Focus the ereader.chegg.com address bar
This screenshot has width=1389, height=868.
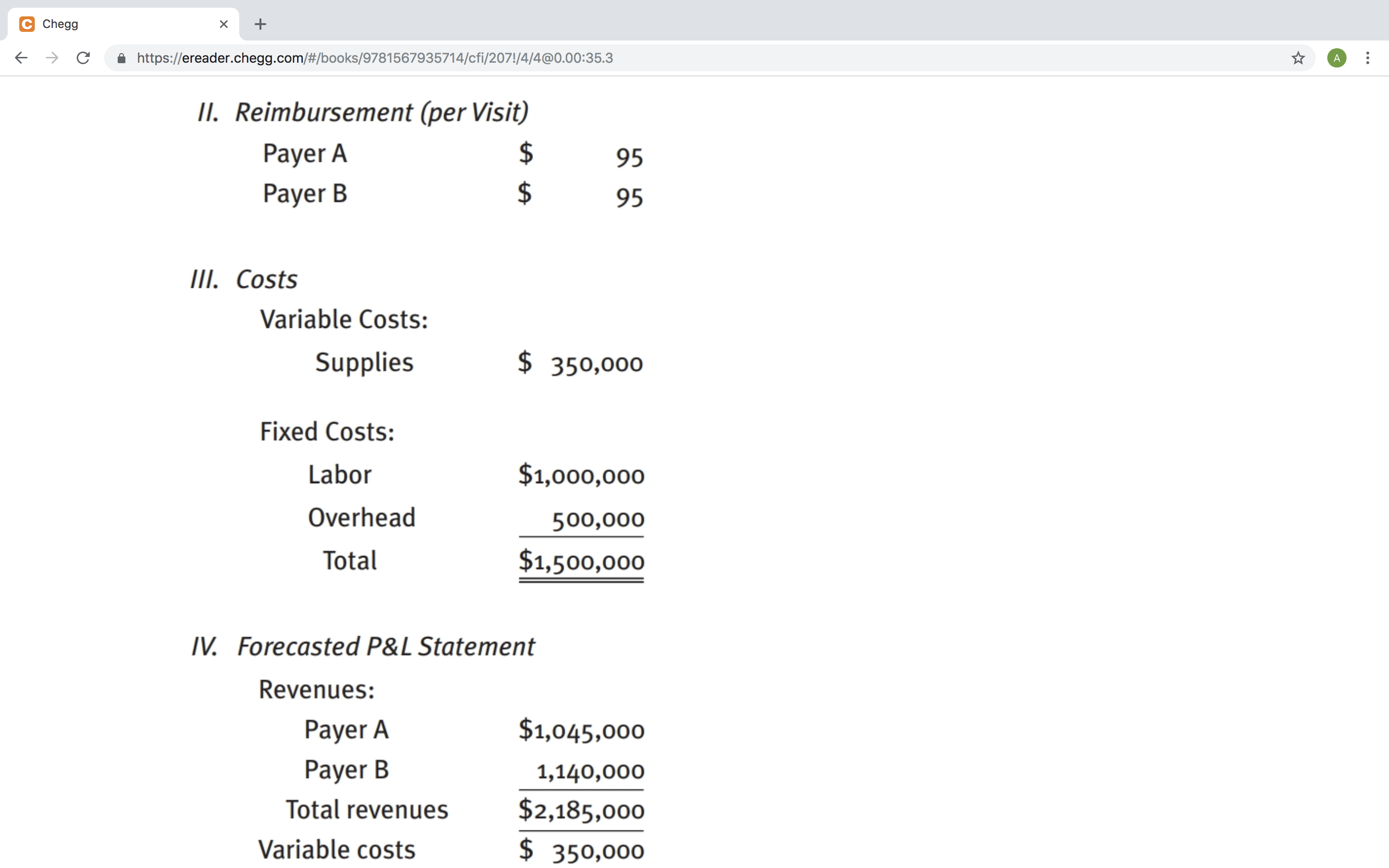coord(709,58)
